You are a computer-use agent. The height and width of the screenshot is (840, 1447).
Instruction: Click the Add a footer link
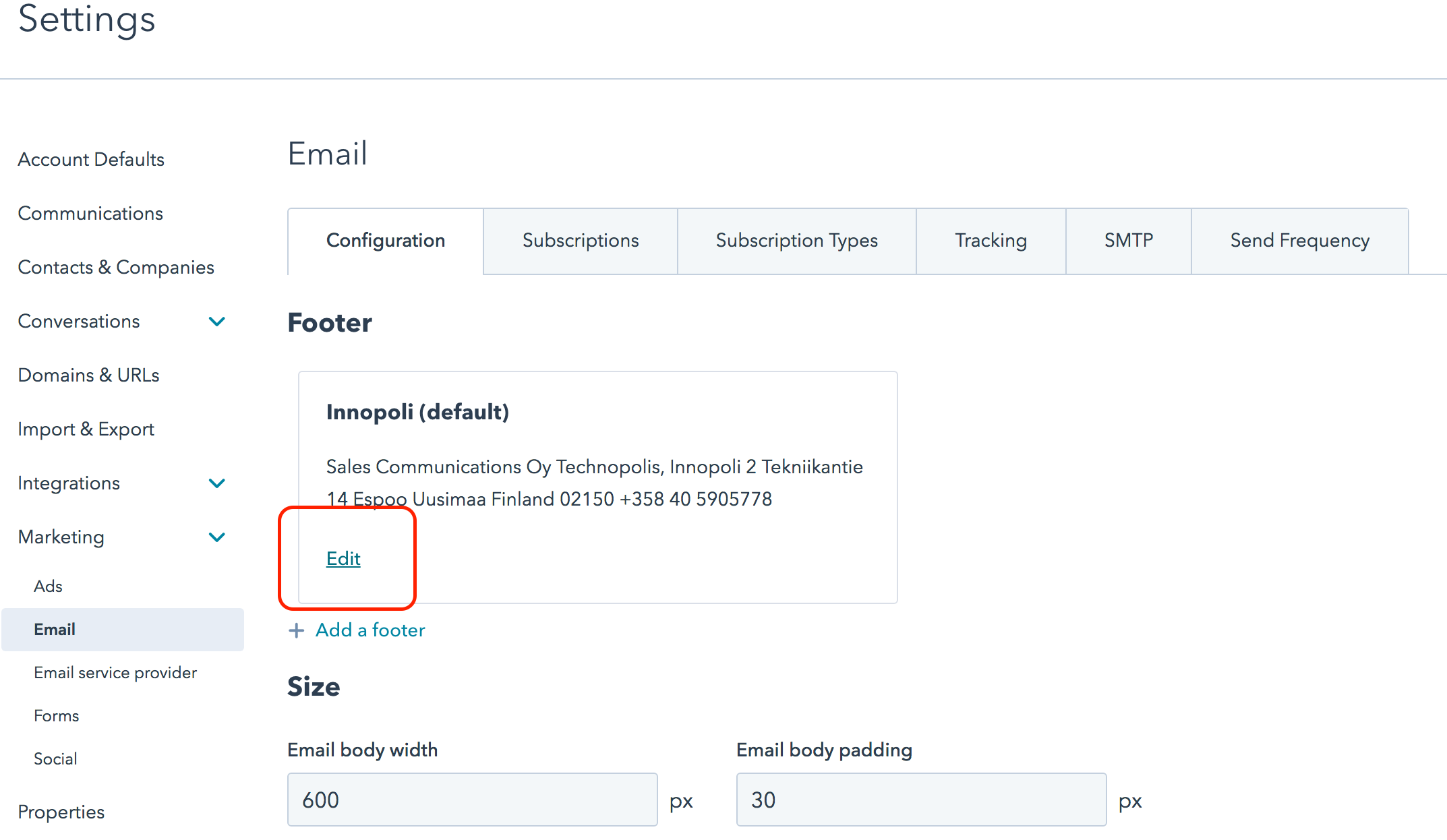point(370,630)
